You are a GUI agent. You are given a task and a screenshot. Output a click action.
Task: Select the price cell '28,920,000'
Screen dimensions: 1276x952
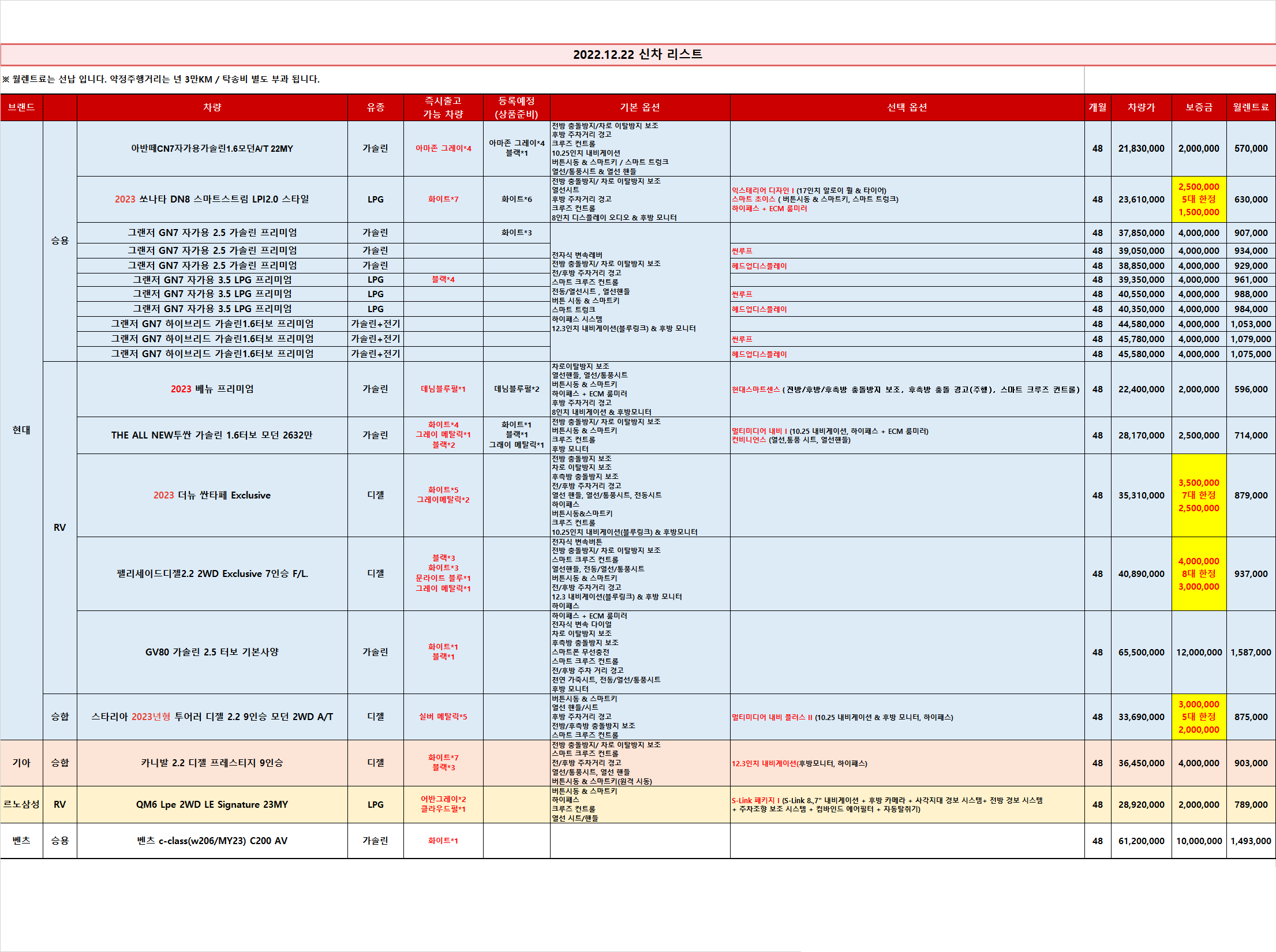click(1141, 804)
